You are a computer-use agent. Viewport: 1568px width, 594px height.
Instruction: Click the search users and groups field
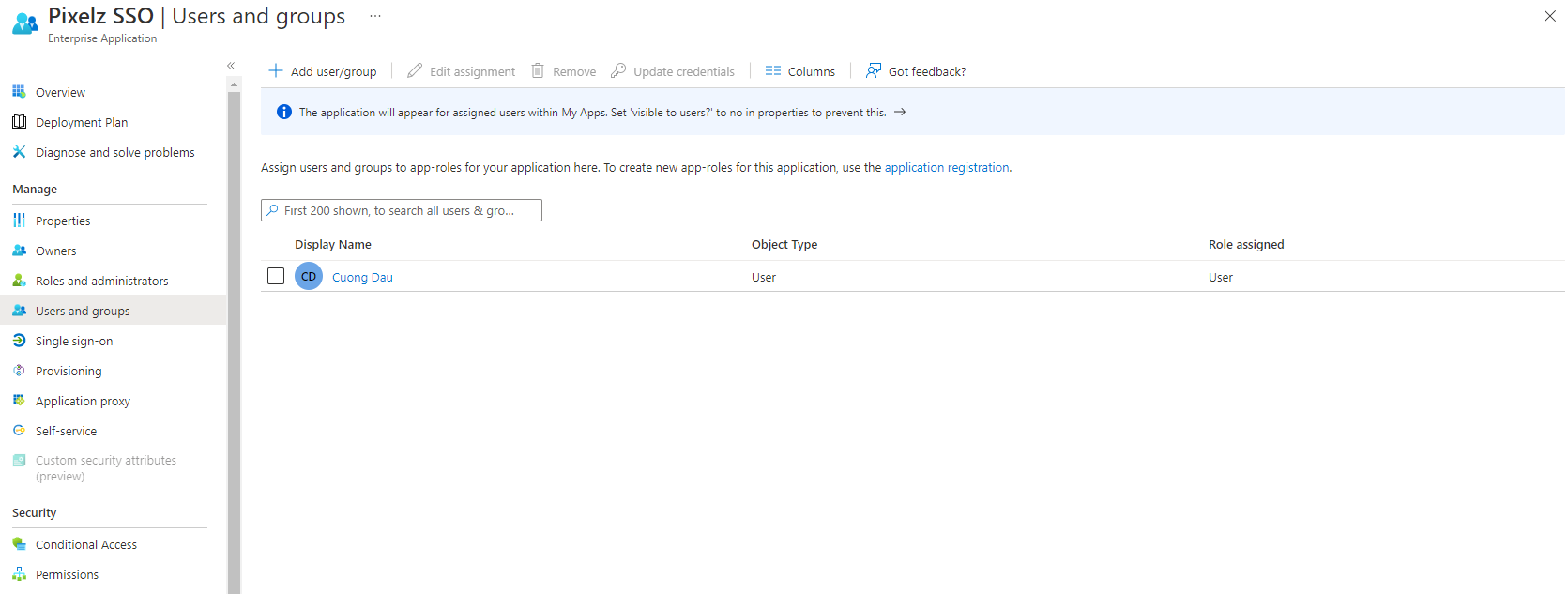point(402,210)
